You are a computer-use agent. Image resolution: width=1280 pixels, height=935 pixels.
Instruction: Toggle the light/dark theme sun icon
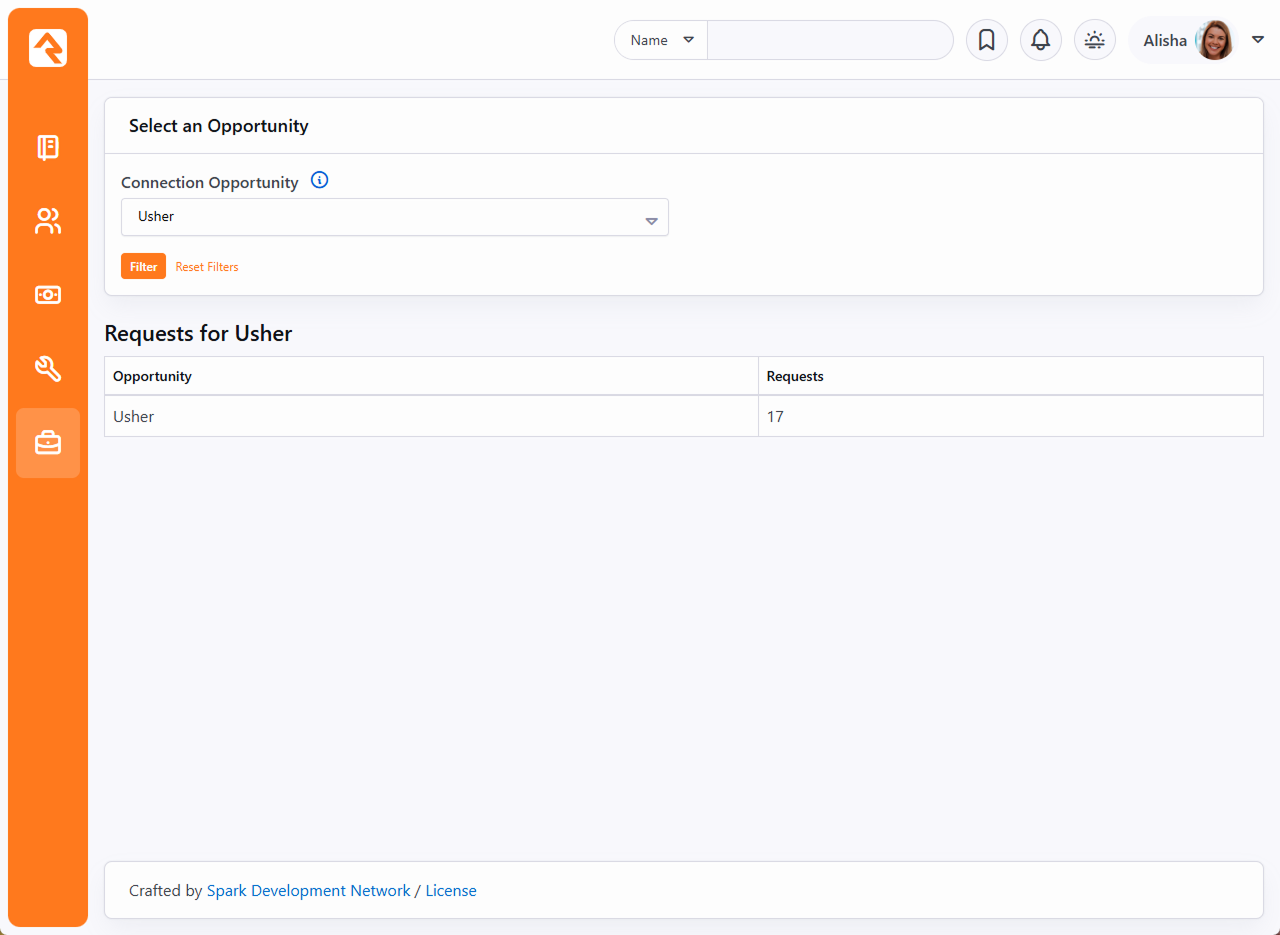click(x=1094, y=40)
